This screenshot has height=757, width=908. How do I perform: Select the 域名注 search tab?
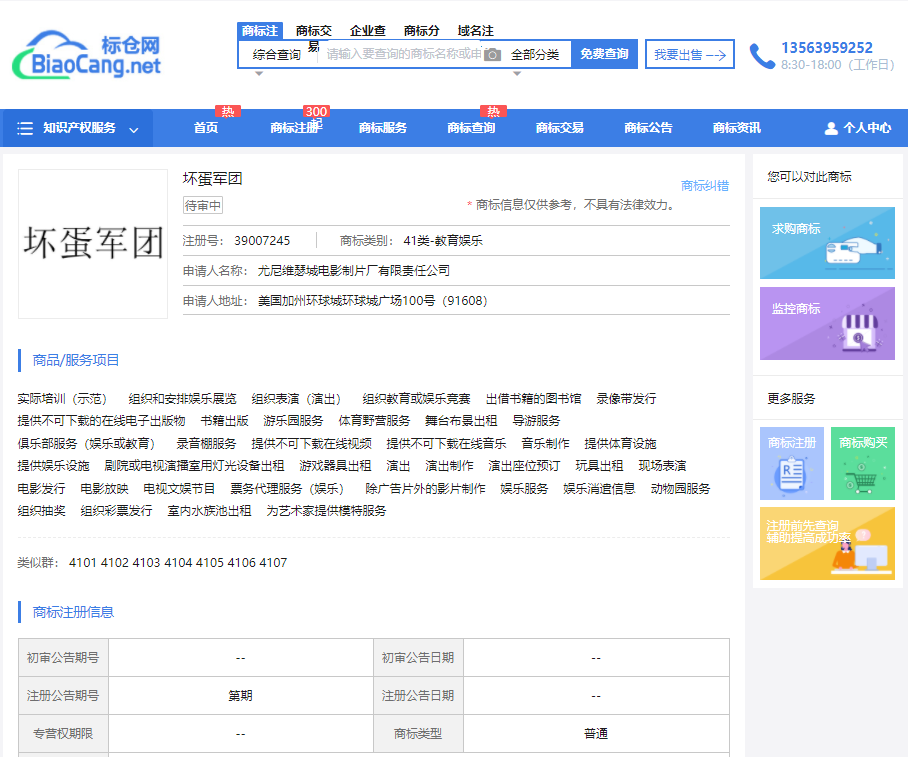click(x=475, y=31)
